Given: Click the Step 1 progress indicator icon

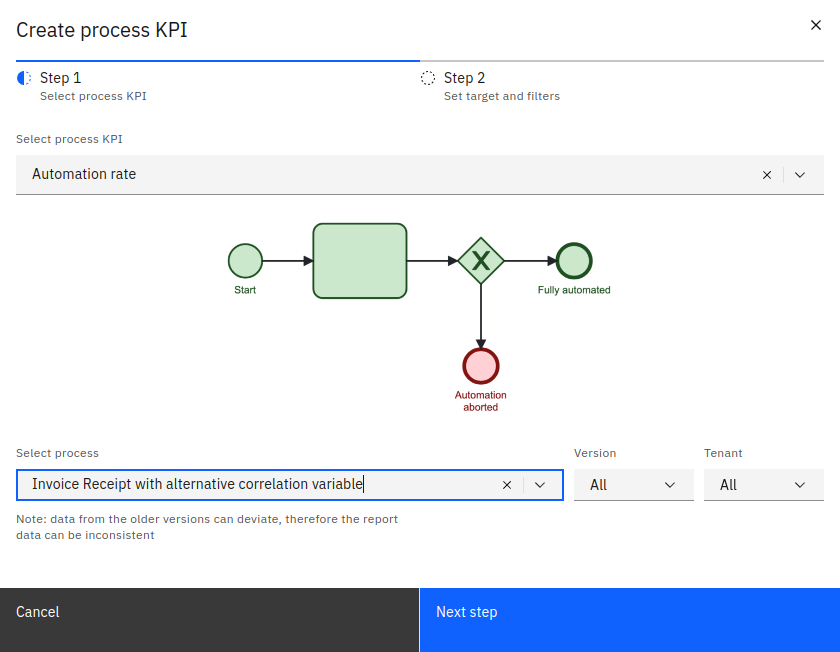Looking at the screenshot, I should pos(24,77).
